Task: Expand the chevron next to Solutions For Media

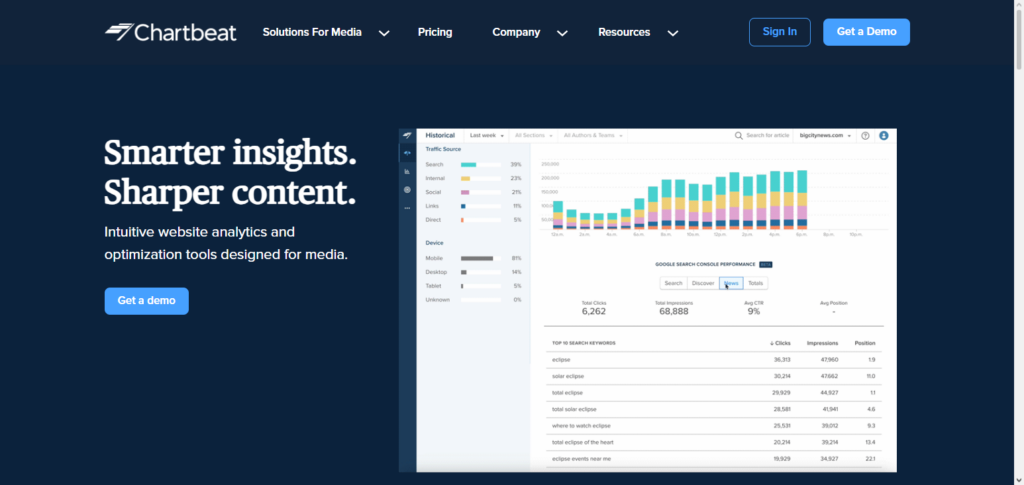Action: pos(384,33)
